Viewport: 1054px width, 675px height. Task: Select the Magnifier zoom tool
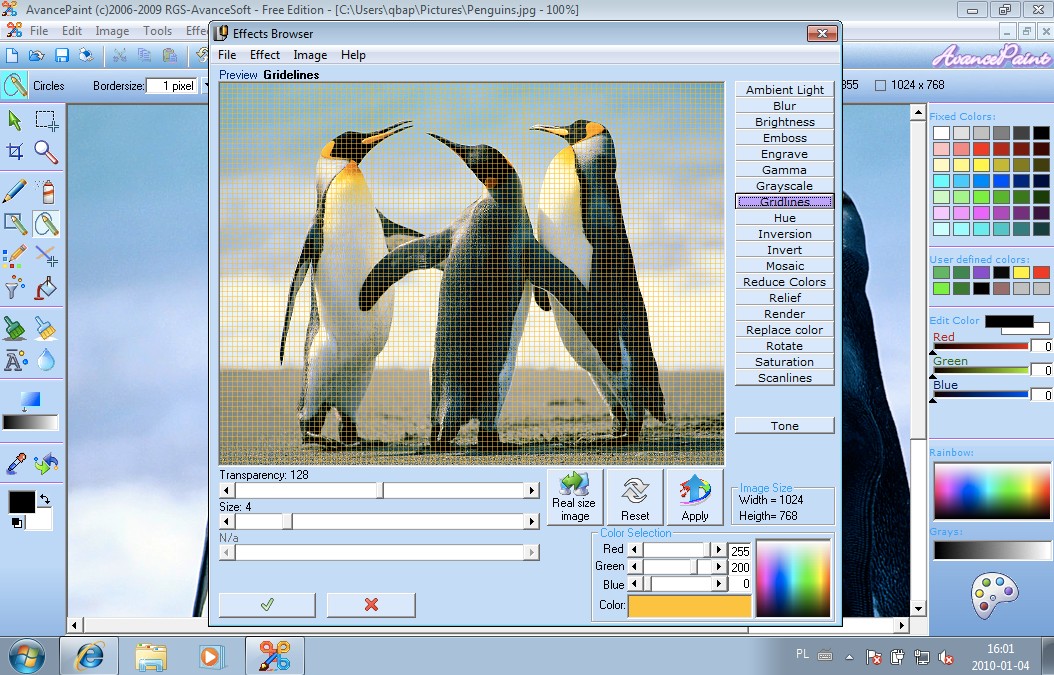tap(46, 152)
